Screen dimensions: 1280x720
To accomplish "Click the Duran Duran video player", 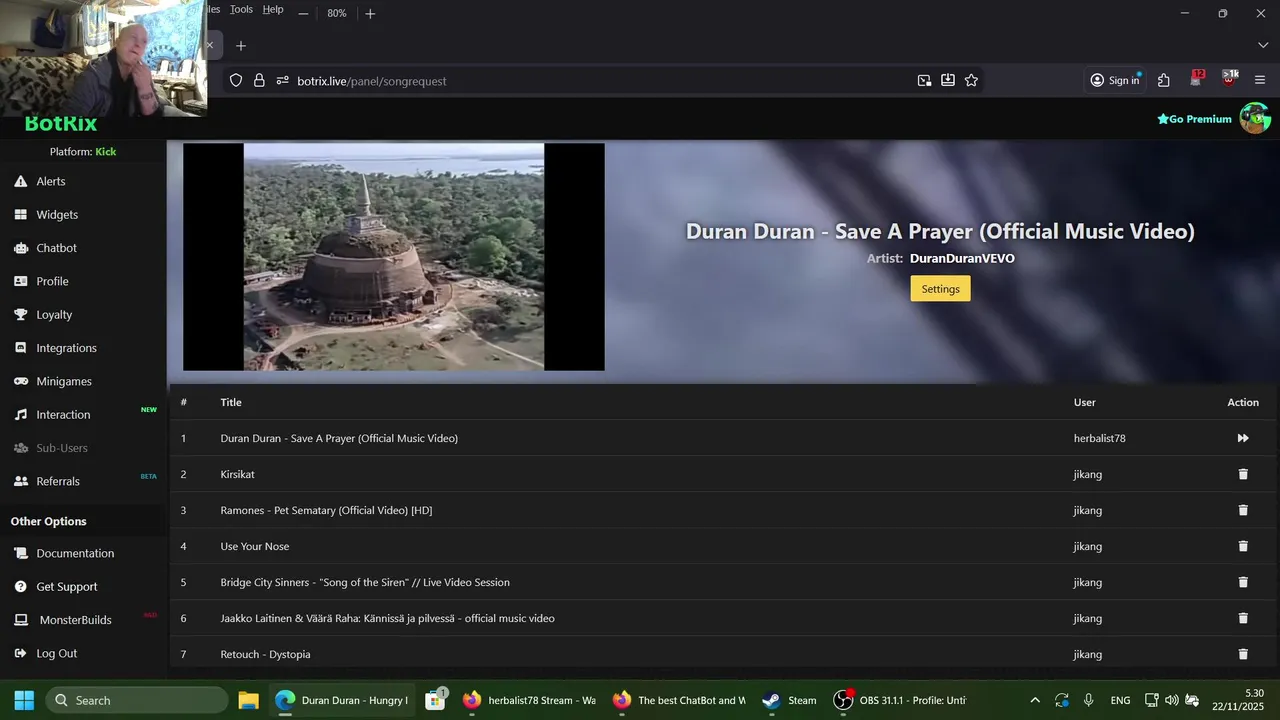I will [x=394, y=257].
